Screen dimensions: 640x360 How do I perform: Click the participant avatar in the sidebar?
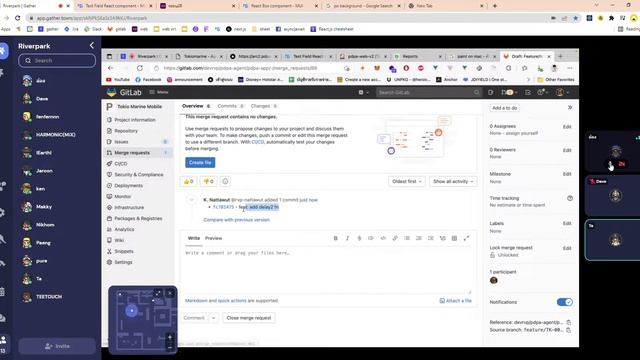click(493, 280)
